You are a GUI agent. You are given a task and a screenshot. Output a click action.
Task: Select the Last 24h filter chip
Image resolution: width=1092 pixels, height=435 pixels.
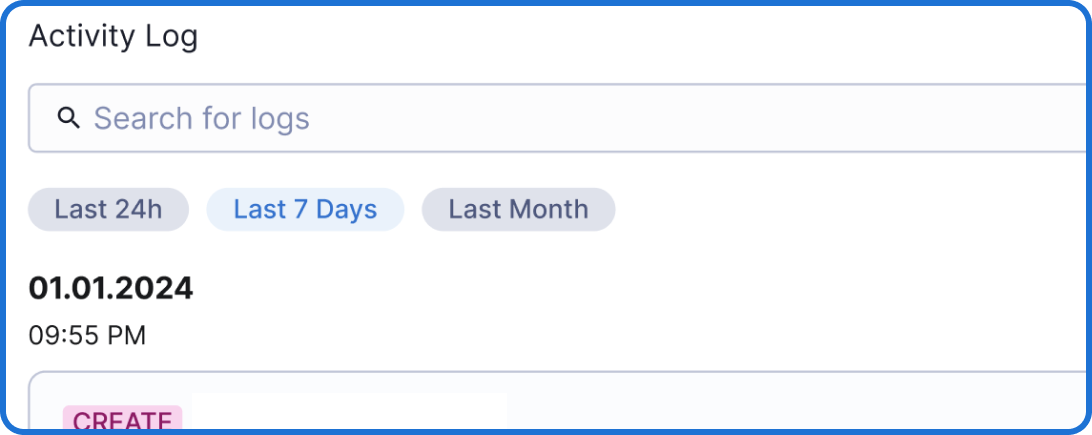[x=108, y=210]
